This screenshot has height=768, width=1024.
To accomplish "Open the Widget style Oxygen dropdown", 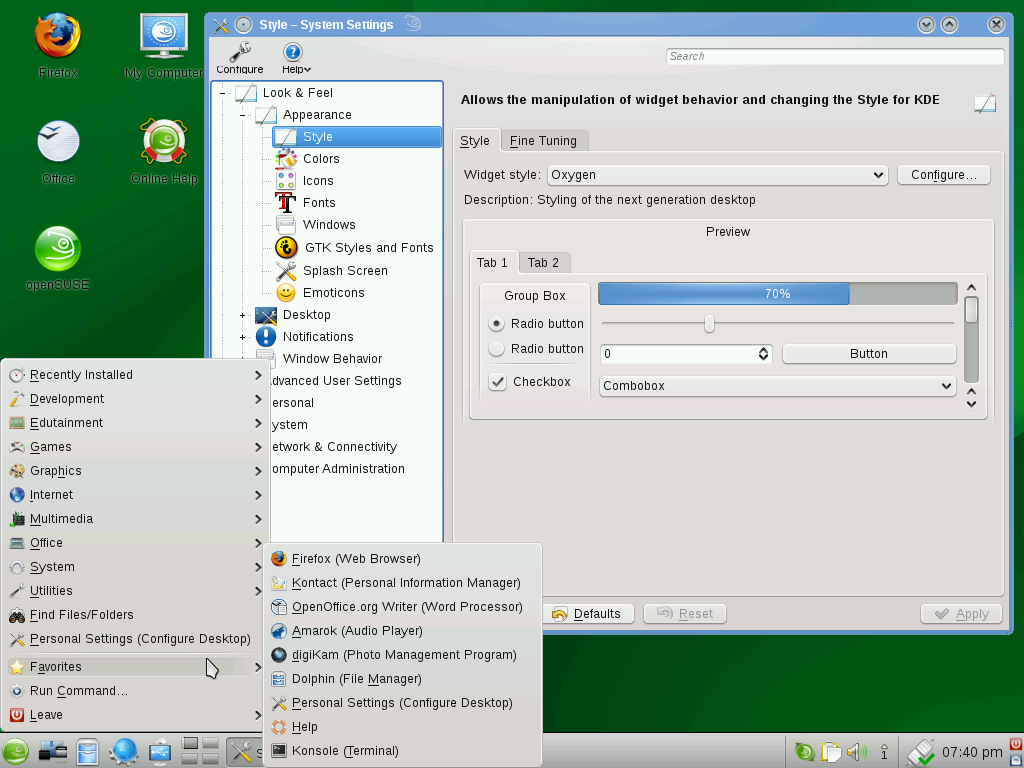I will tap(718, 175).
